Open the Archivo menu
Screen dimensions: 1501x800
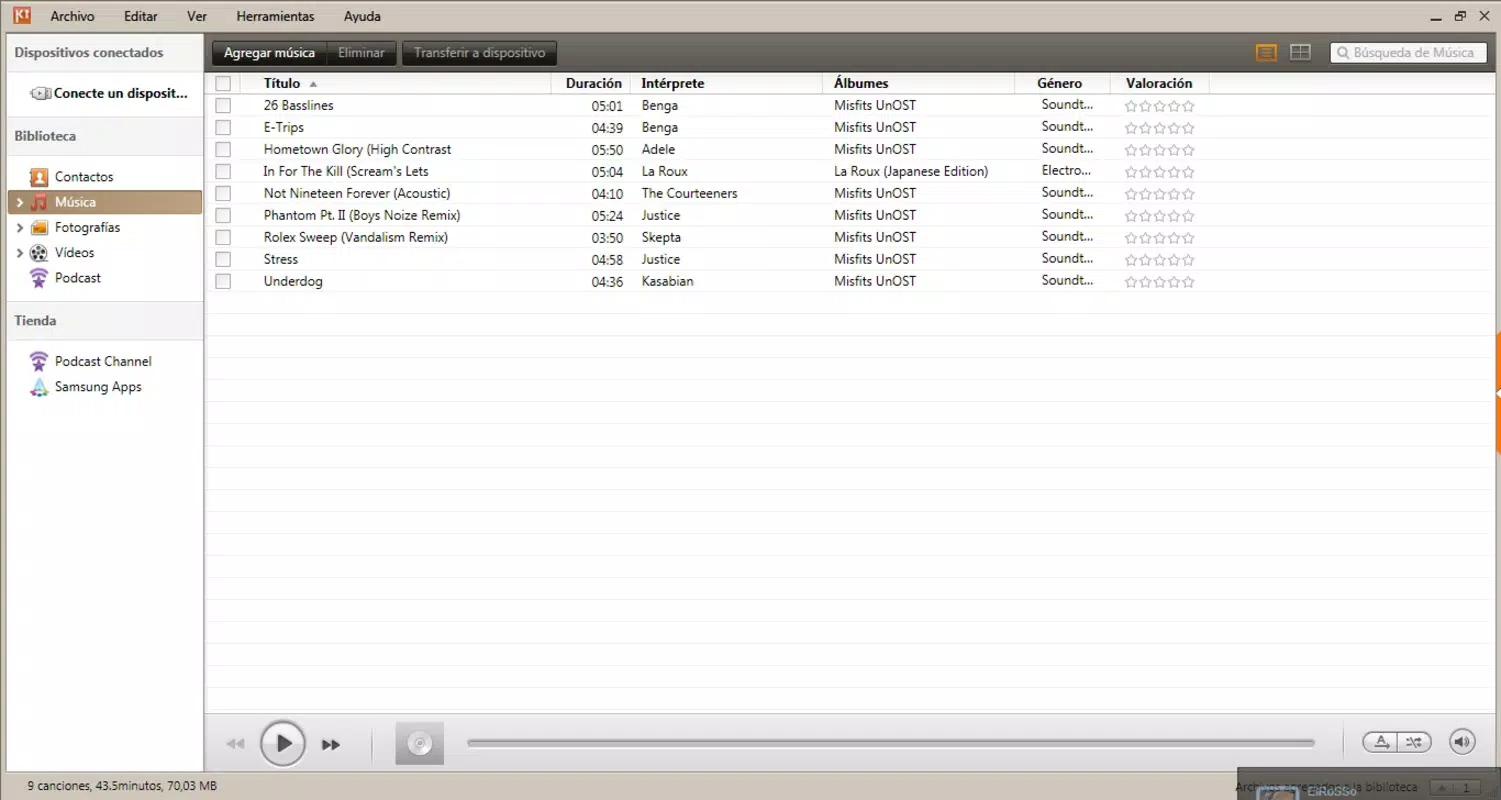(x=73, y=16)
